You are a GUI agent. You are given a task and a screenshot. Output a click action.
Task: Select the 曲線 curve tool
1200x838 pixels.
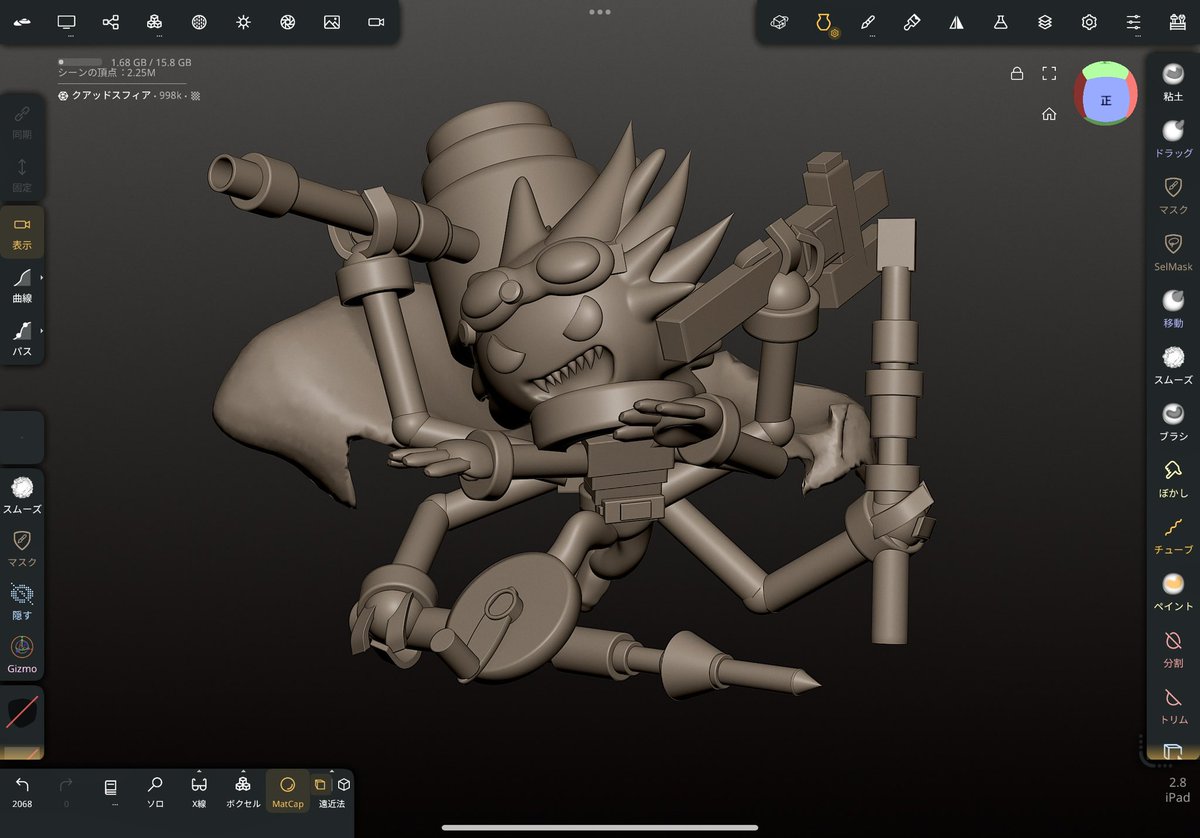coord(22,285)
